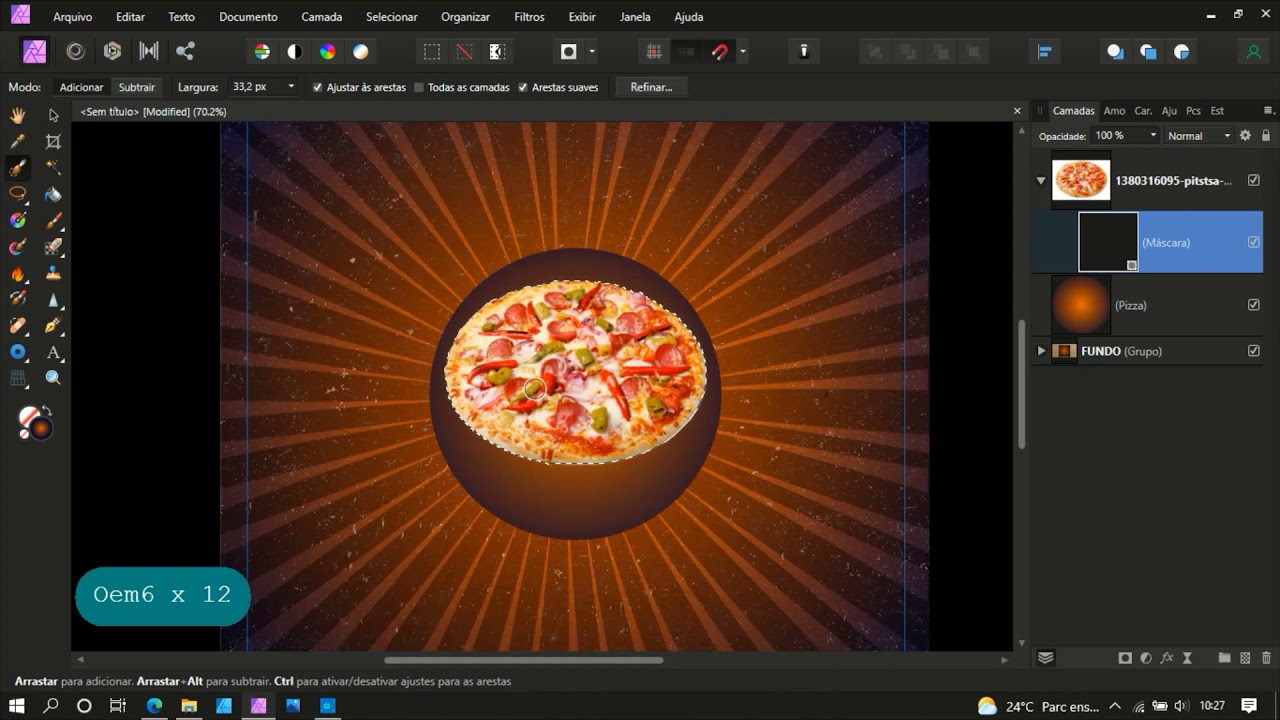The height and width of the screenshot is (720, 1280).
Task: Switch to the Pcs panel tab
Action: pyautogui.click(x=1193, y=111)
